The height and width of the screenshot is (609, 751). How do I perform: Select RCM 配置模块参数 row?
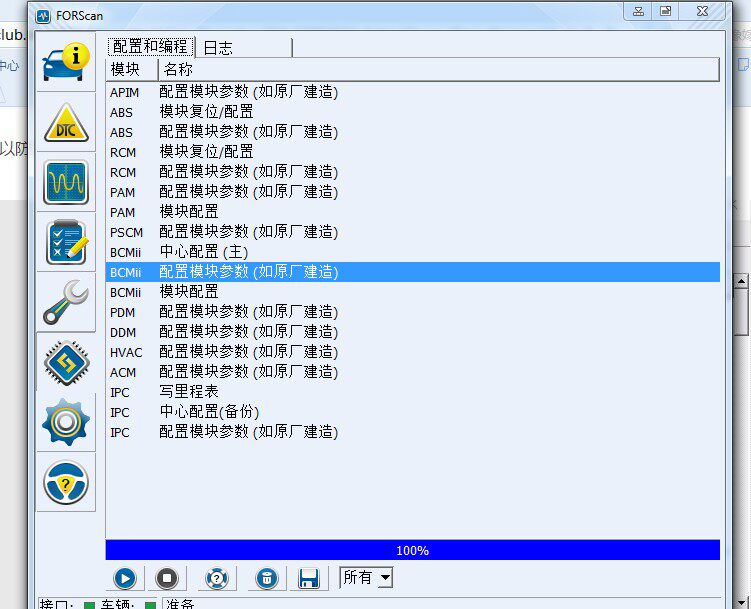(x=412, y=172)
